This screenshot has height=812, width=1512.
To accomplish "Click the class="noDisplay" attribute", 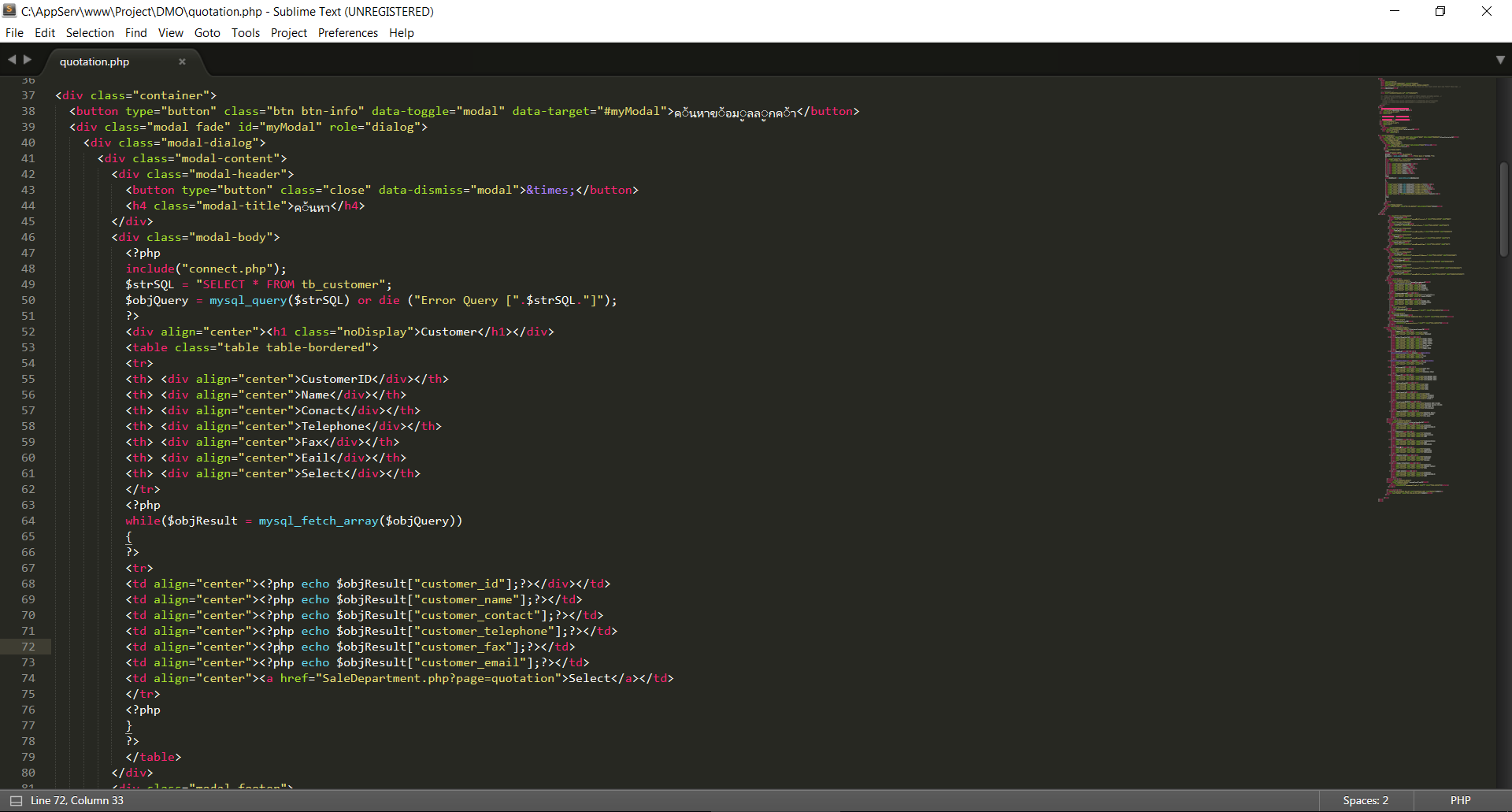I will tap(354, 332).
